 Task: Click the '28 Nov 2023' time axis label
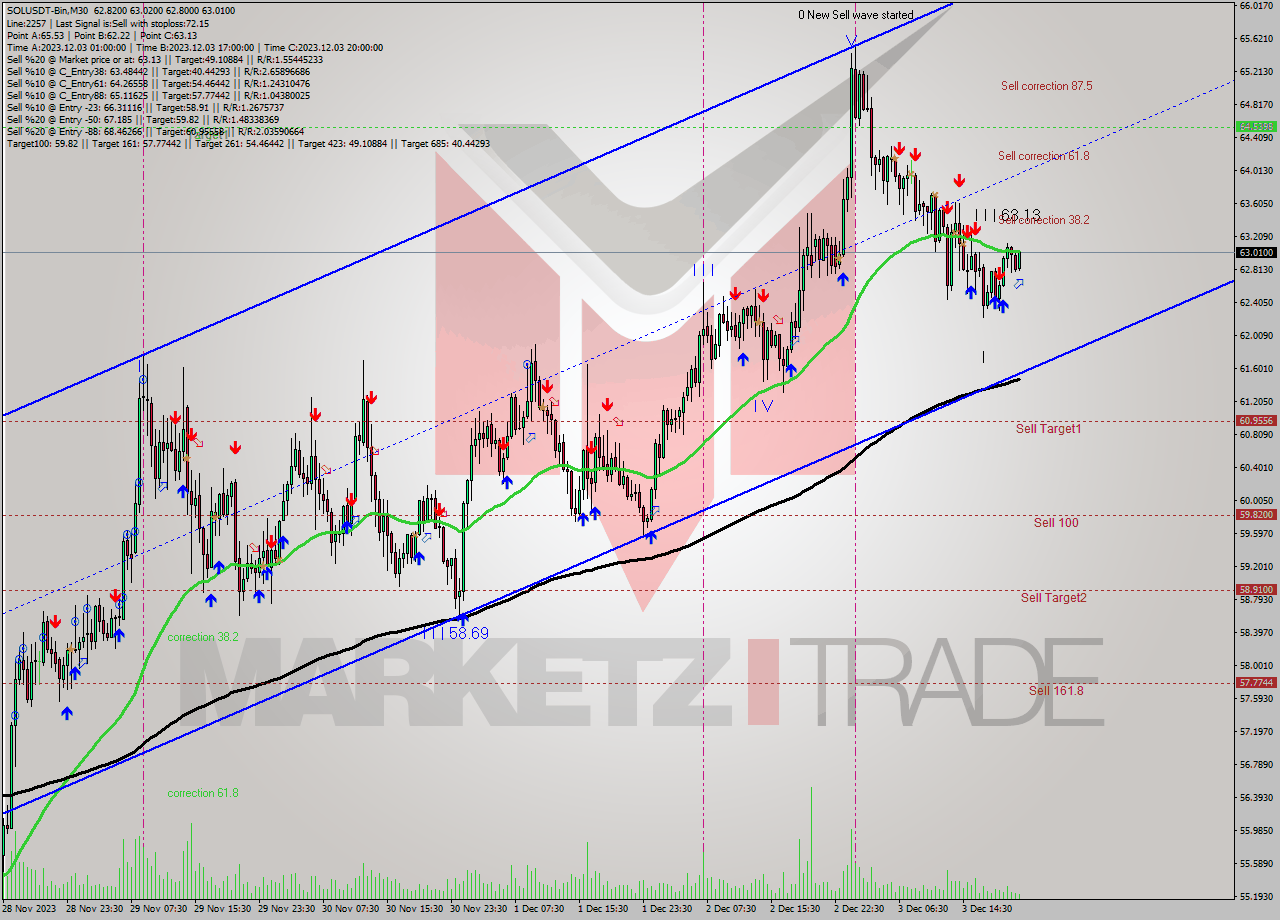[x=31, y=910]
